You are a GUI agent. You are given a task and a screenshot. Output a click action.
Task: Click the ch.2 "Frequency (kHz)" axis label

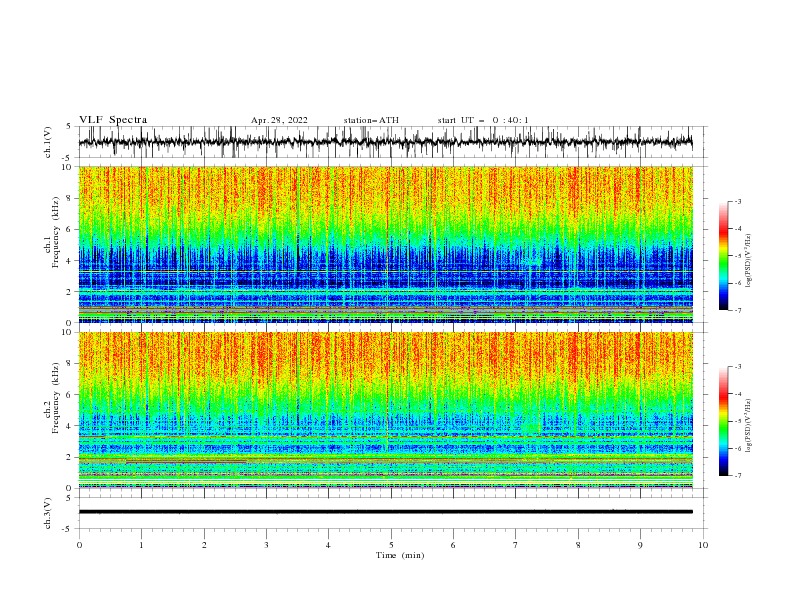pos(55,397)
